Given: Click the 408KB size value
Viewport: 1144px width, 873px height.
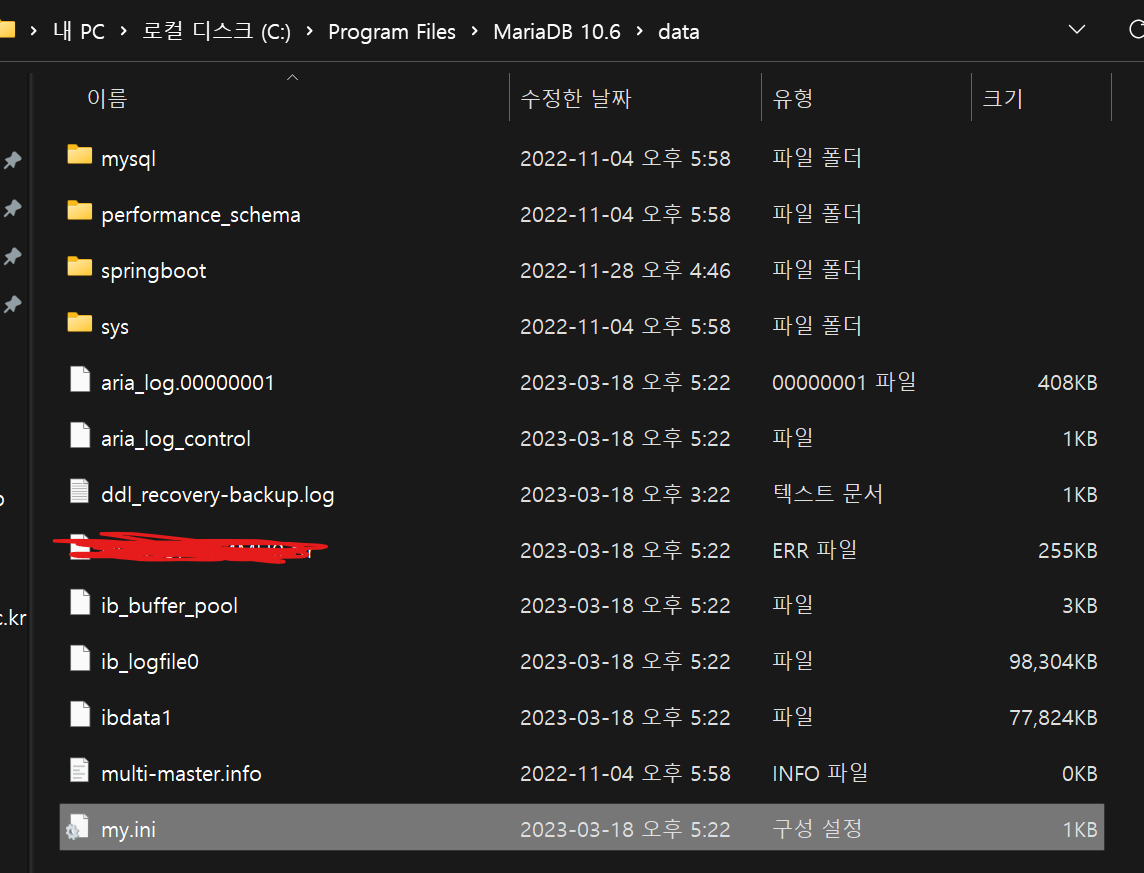Looking at the screenshot, I should (1067, 382).
